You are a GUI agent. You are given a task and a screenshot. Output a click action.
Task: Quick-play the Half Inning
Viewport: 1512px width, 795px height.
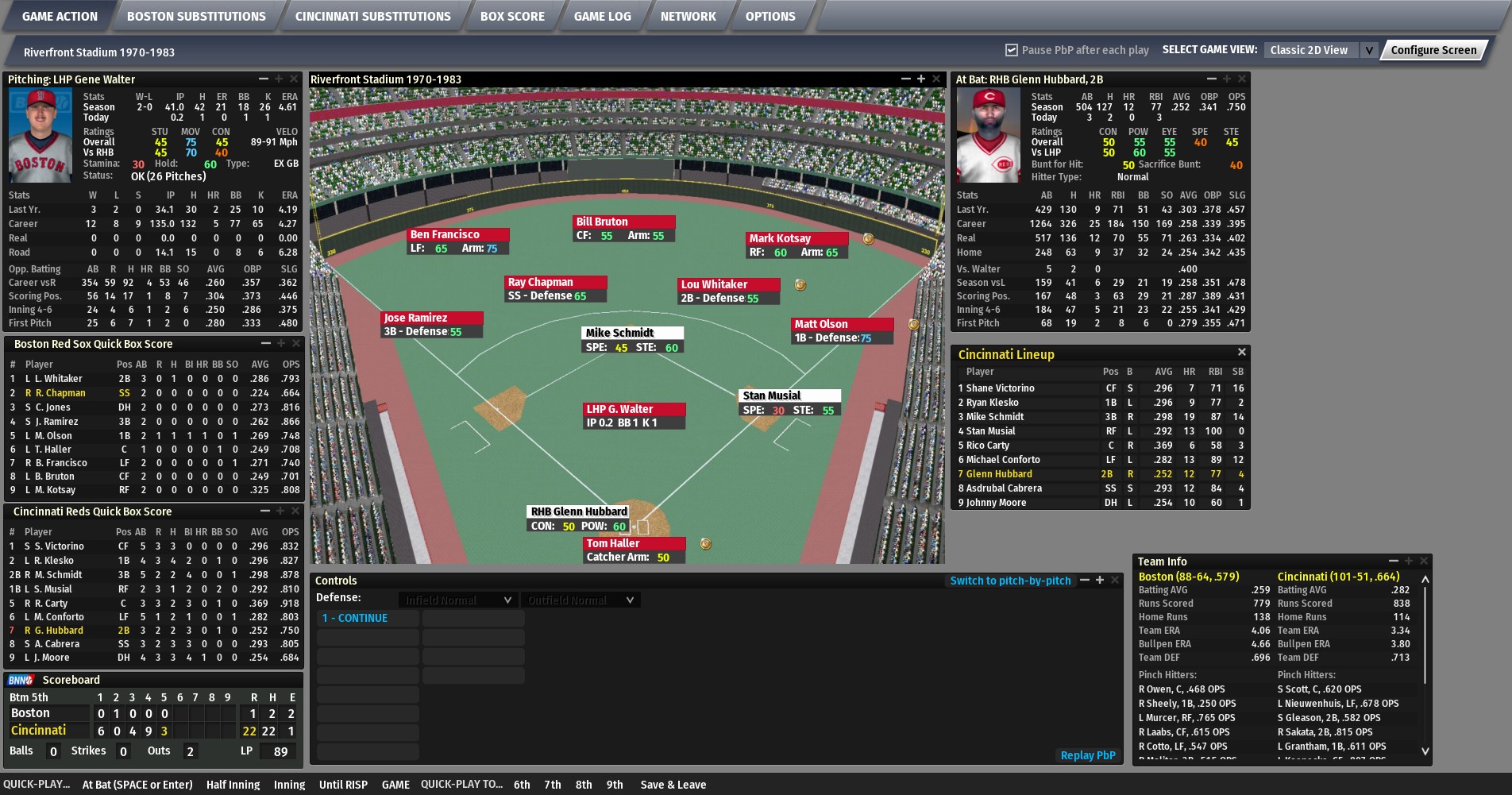pyautogui.click(x=233, y=785)
